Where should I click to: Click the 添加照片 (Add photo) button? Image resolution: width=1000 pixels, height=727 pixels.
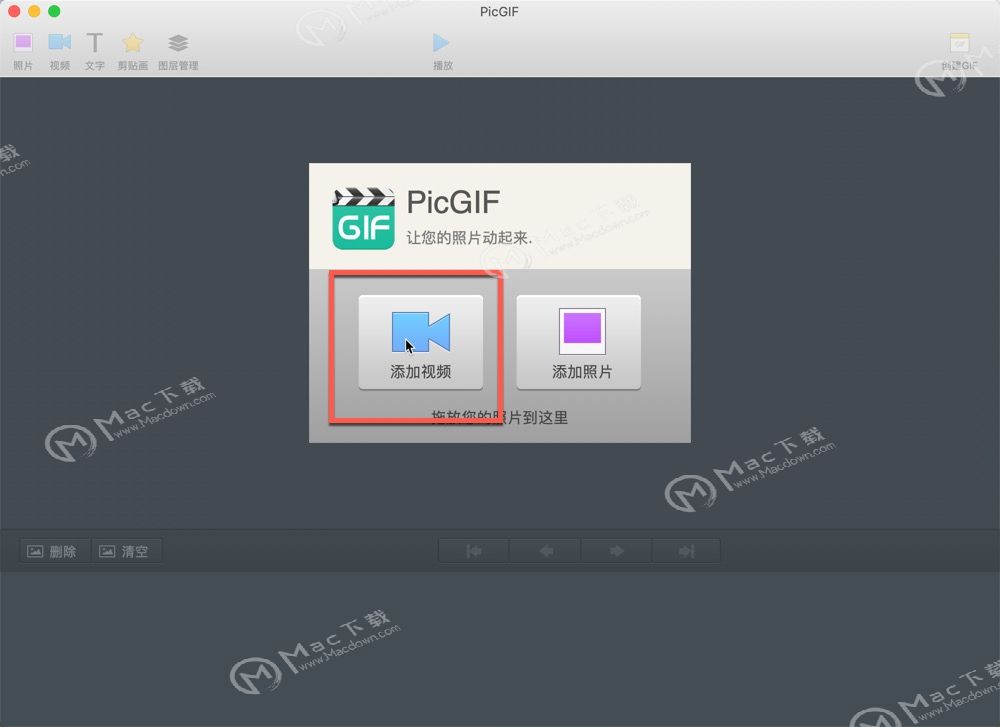[578, 342]
